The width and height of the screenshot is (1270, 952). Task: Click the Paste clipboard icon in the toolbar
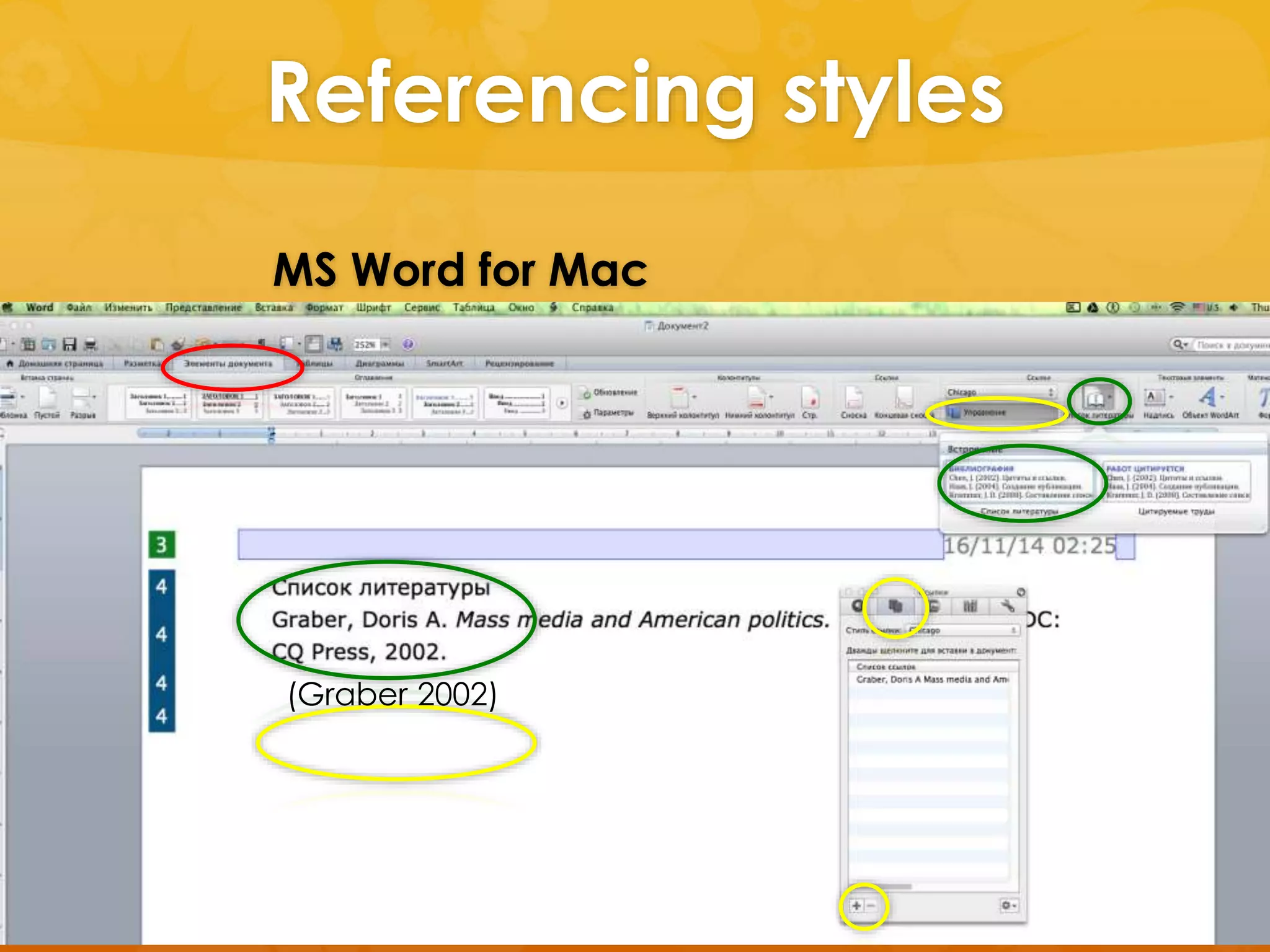point(157,344)
